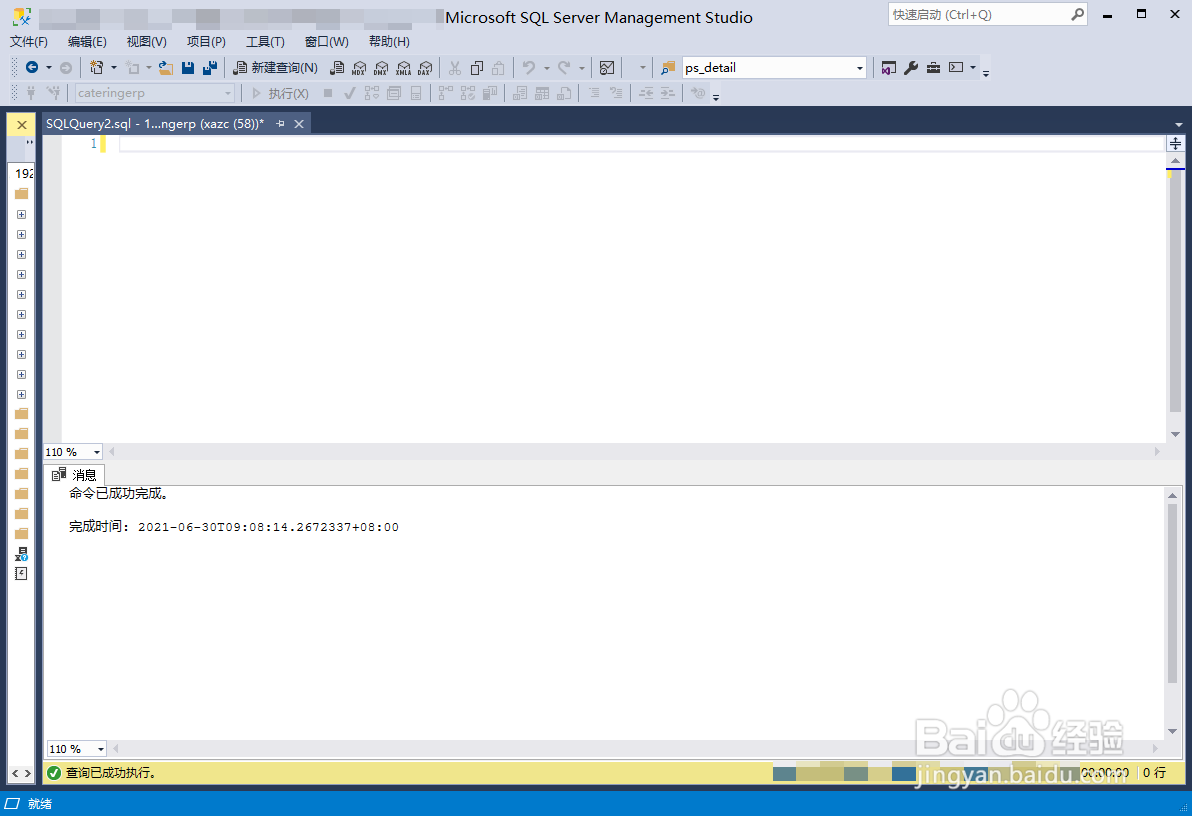This screenshot has width=1192, height=816.
Task: Parse the query with the checkmark icon
Action: pyautogui.click(x=350, y=93)
